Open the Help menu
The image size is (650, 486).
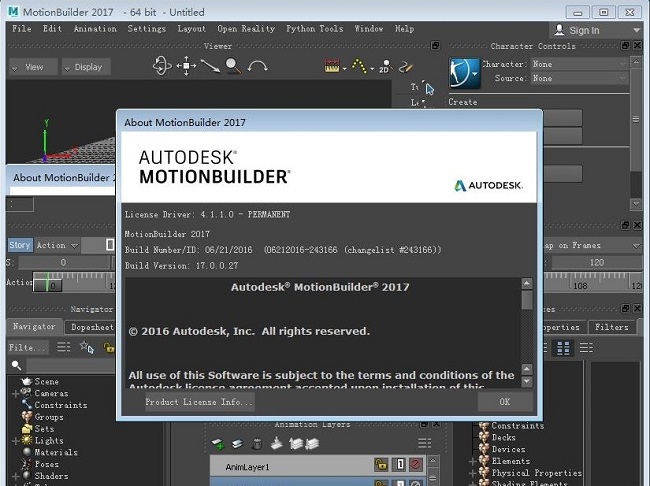[404, 29]
